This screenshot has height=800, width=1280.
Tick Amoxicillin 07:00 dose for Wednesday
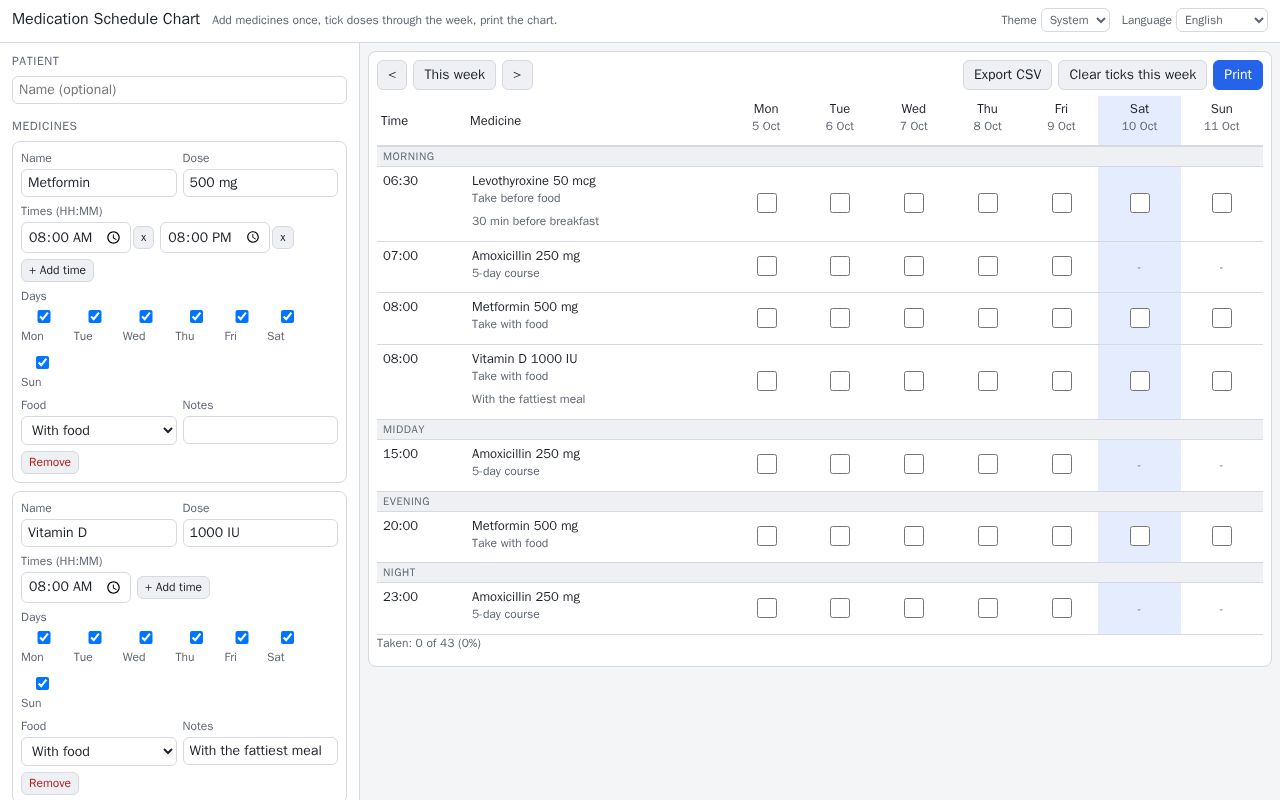click(914, 266)
